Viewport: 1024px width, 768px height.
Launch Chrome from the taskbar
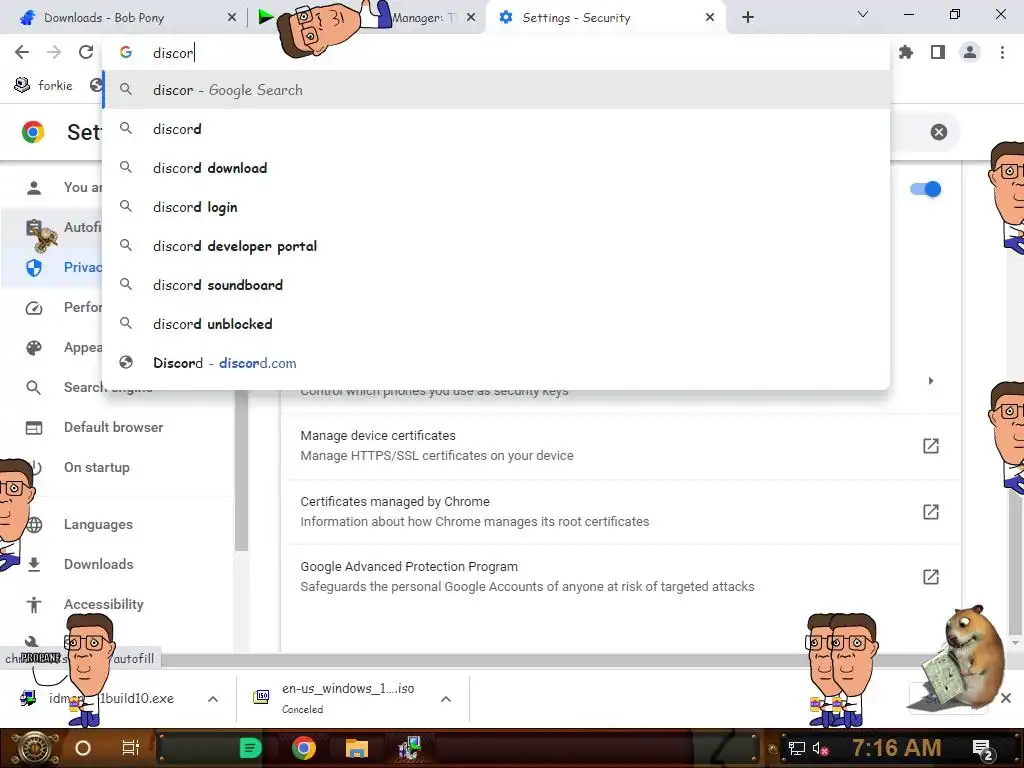point(304,748)
